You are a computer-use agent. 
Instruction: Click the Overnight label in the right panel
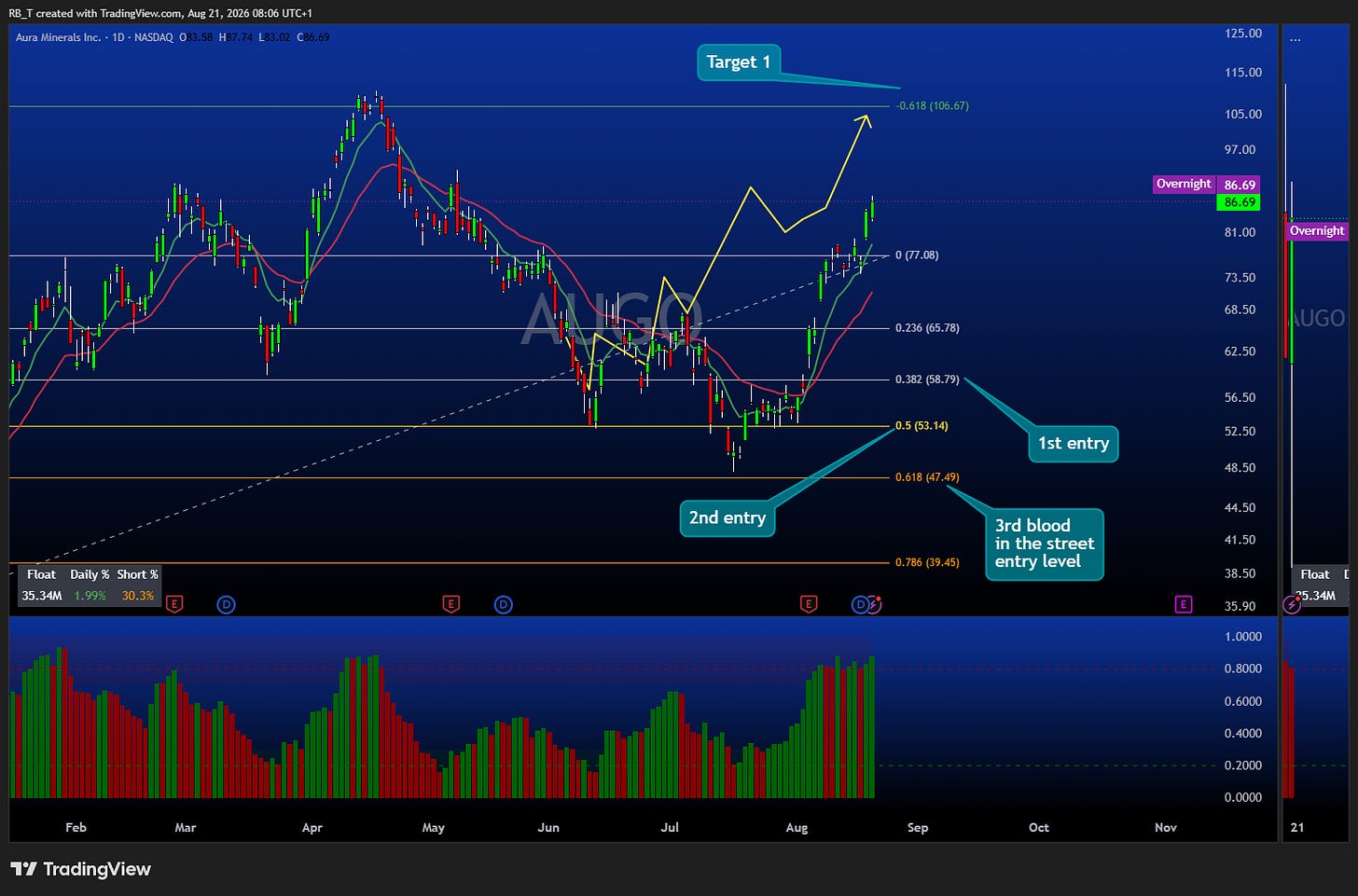click(1317, 230)
